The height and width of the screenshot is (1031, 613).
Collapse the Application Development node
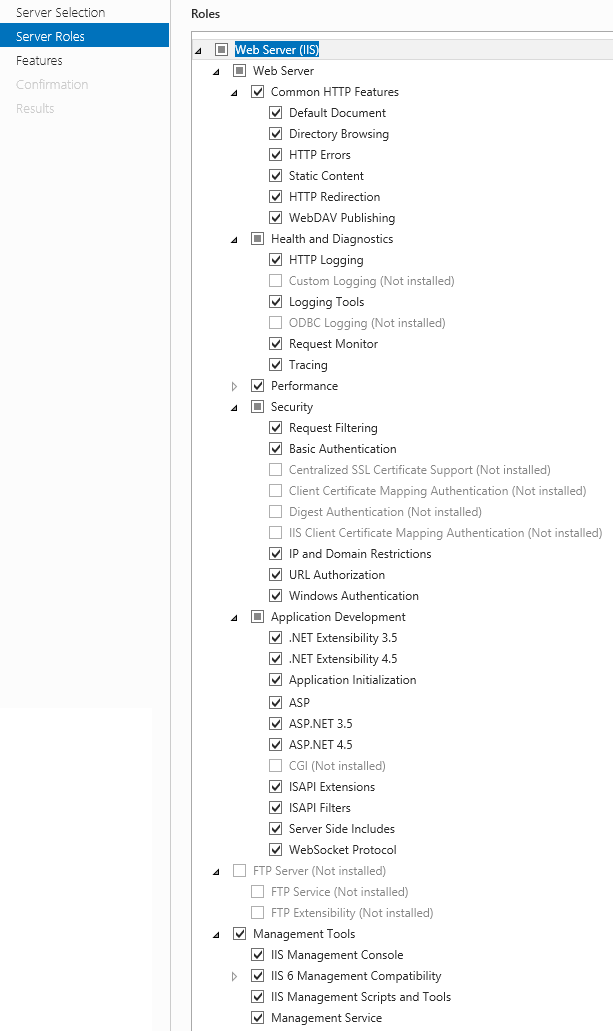pos(234,618)
